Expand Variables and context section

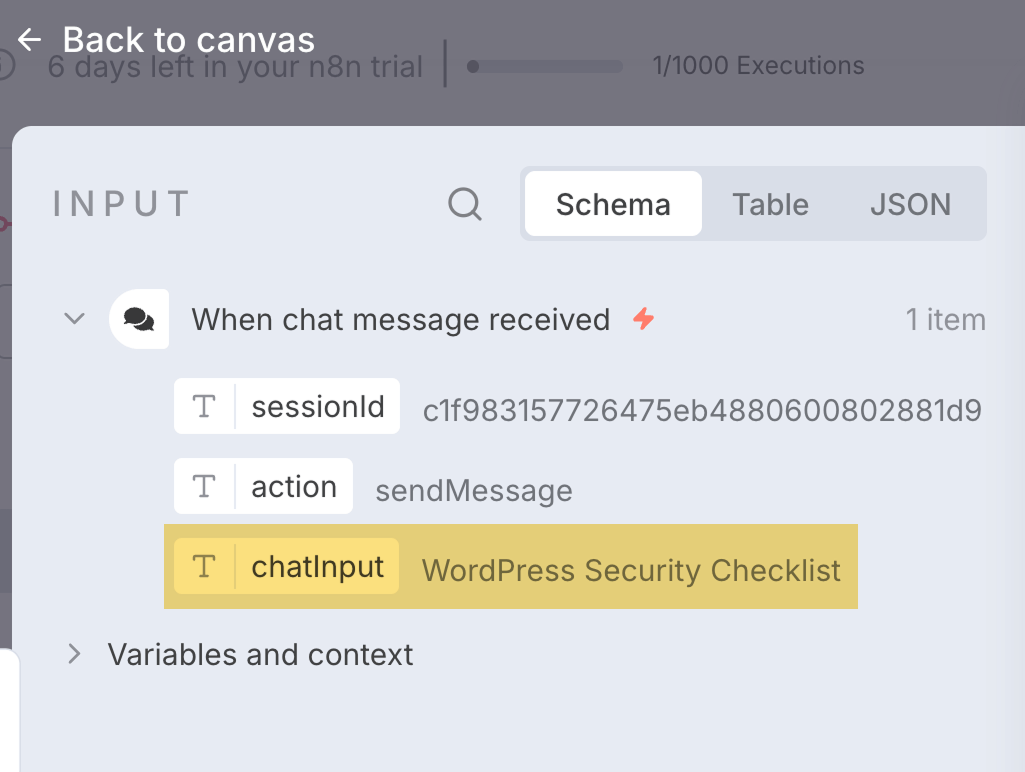[x=74, y=654]
